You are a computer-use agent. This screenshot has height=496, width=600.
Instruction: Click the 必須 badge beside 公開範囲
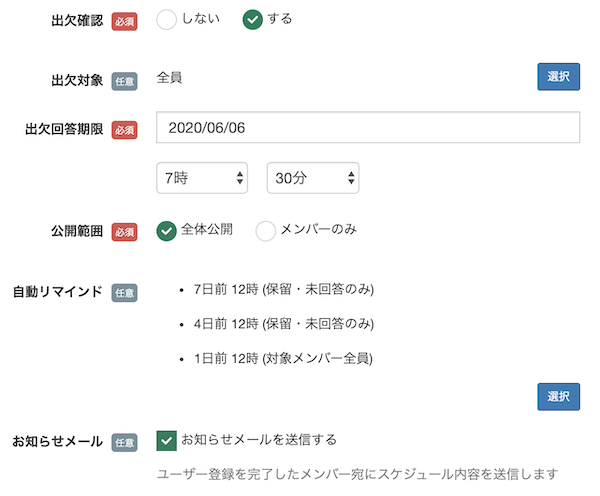coord(124,232)
